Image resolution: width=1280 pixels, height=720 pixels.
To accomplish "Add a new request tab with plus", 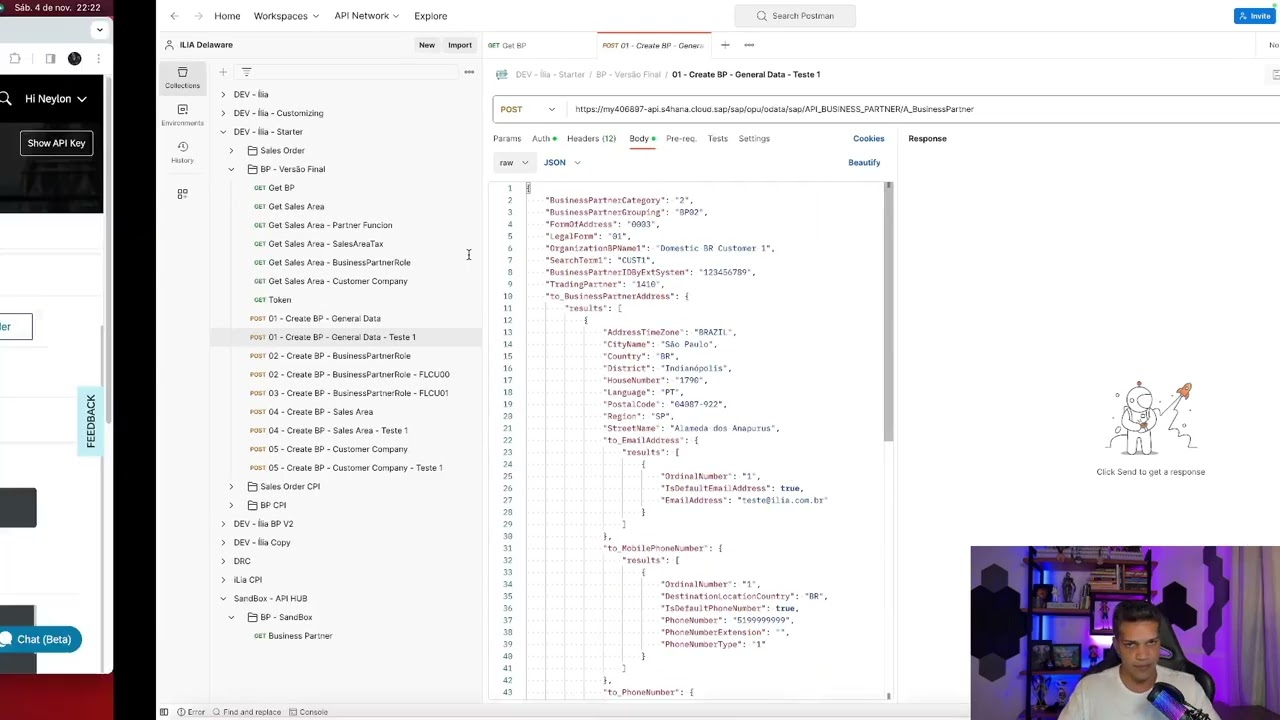I will coord(725,45).
